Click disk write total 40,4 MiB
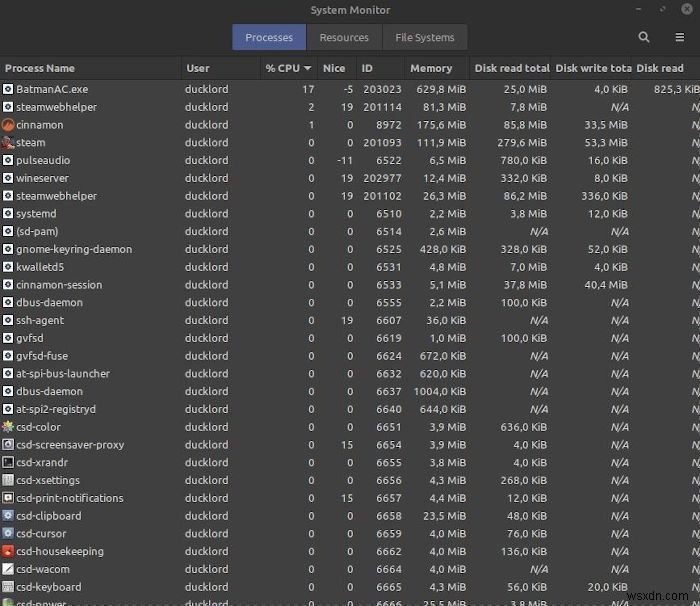The height and width of the screenshot is (606, 700). tap(606, 284)
